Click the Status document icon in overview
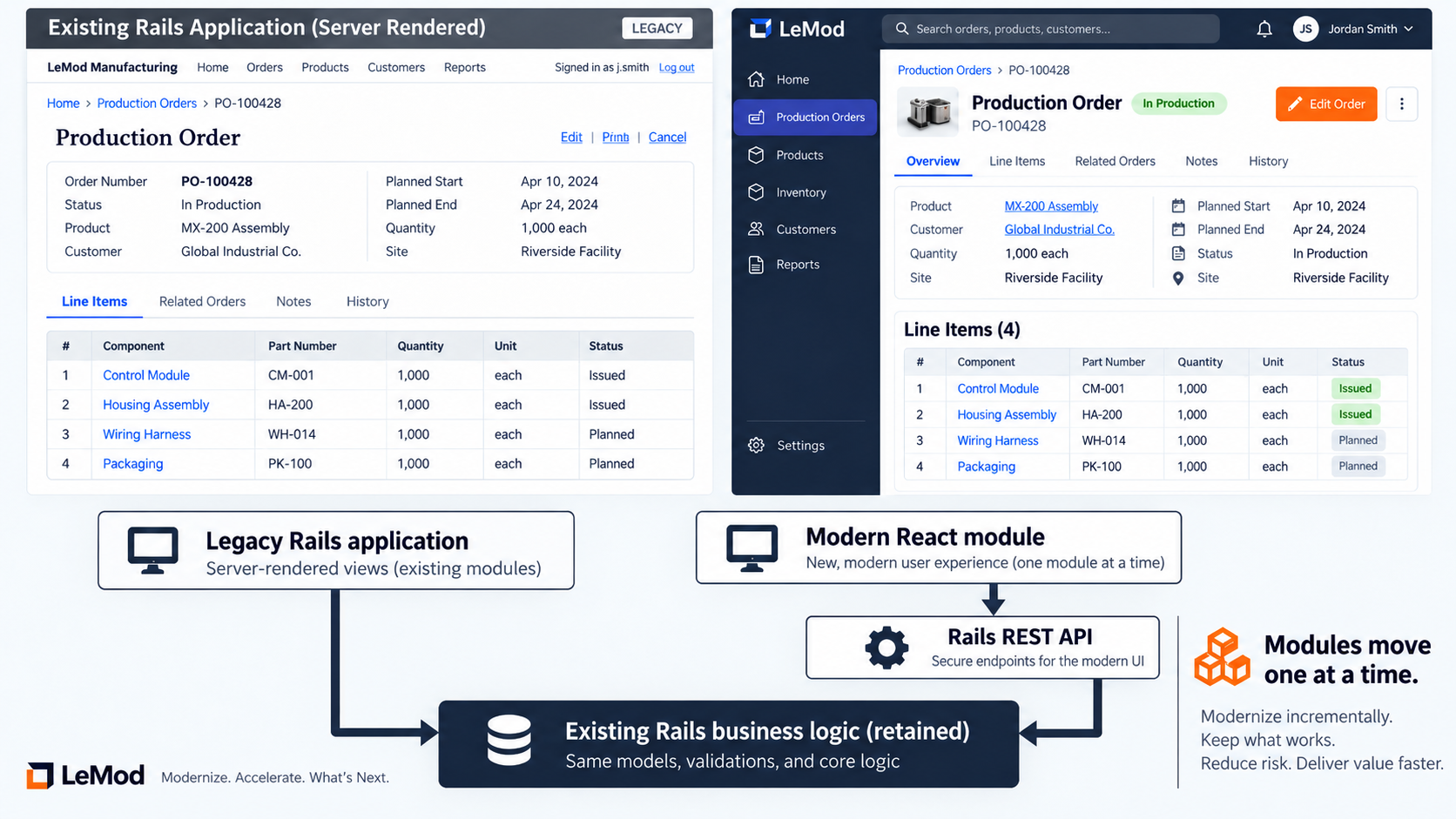 coord(1178,254)
